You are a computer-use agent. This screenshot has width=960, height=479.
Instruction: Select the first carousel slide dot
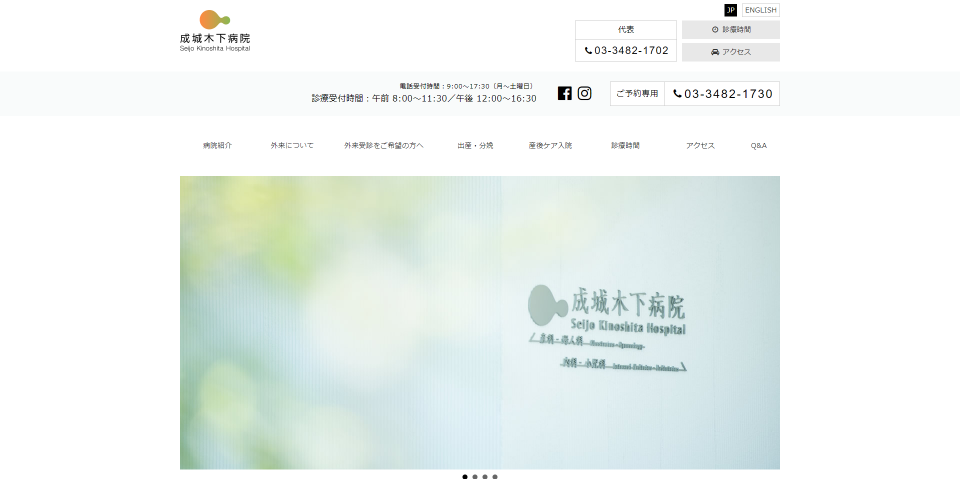click(x=465, y=477)
